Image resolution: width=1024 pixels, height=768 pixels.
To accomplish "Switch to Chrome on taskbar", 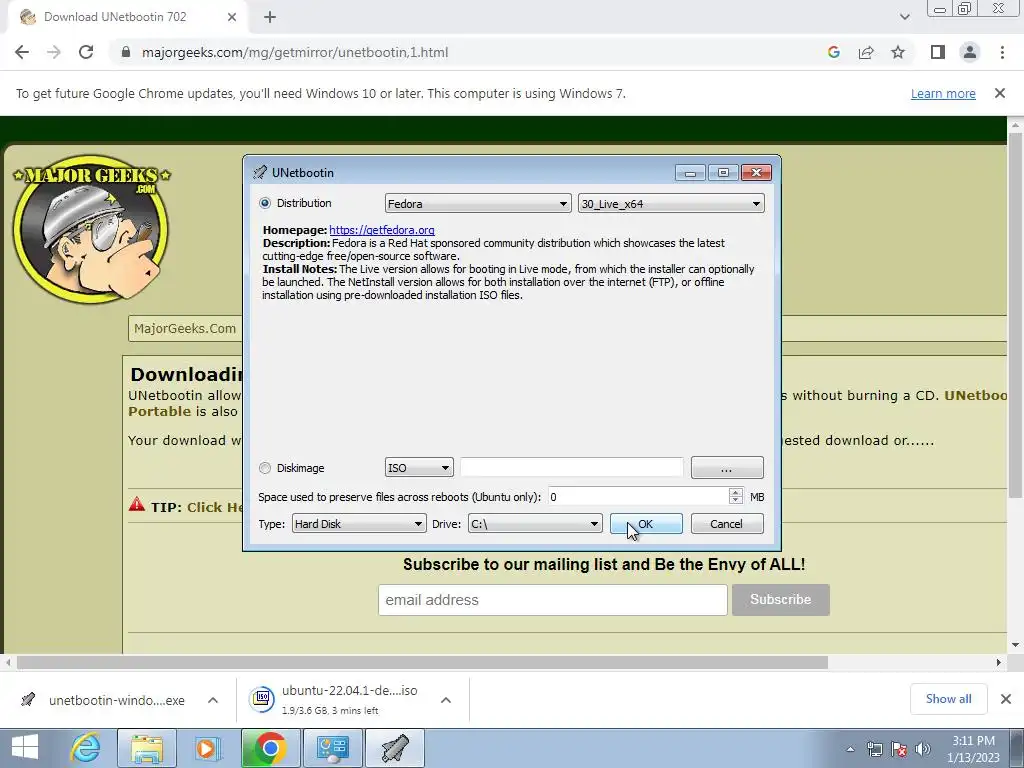I will (x=270, y=748).
